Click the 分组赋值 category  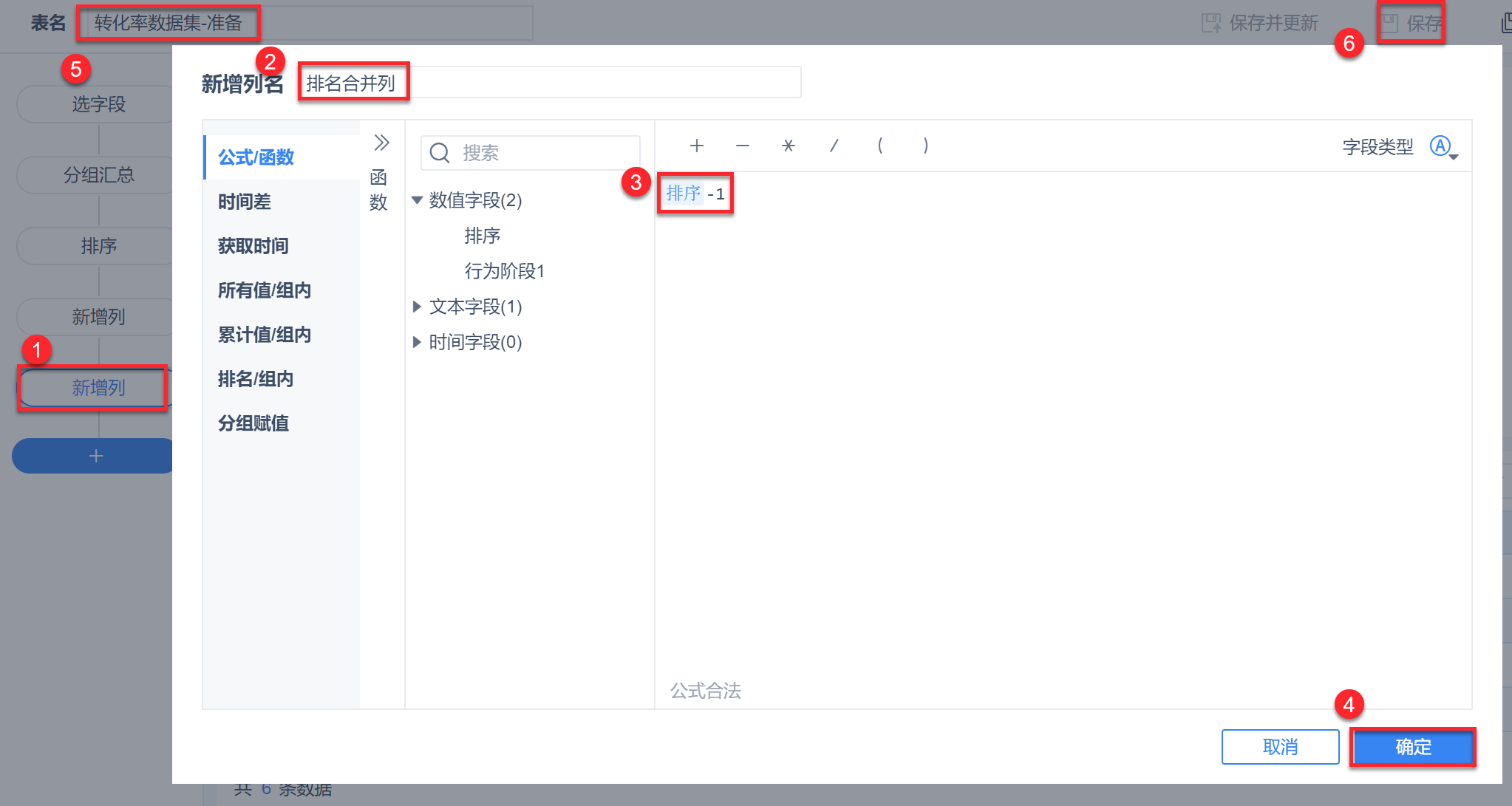tap(253, 423)
